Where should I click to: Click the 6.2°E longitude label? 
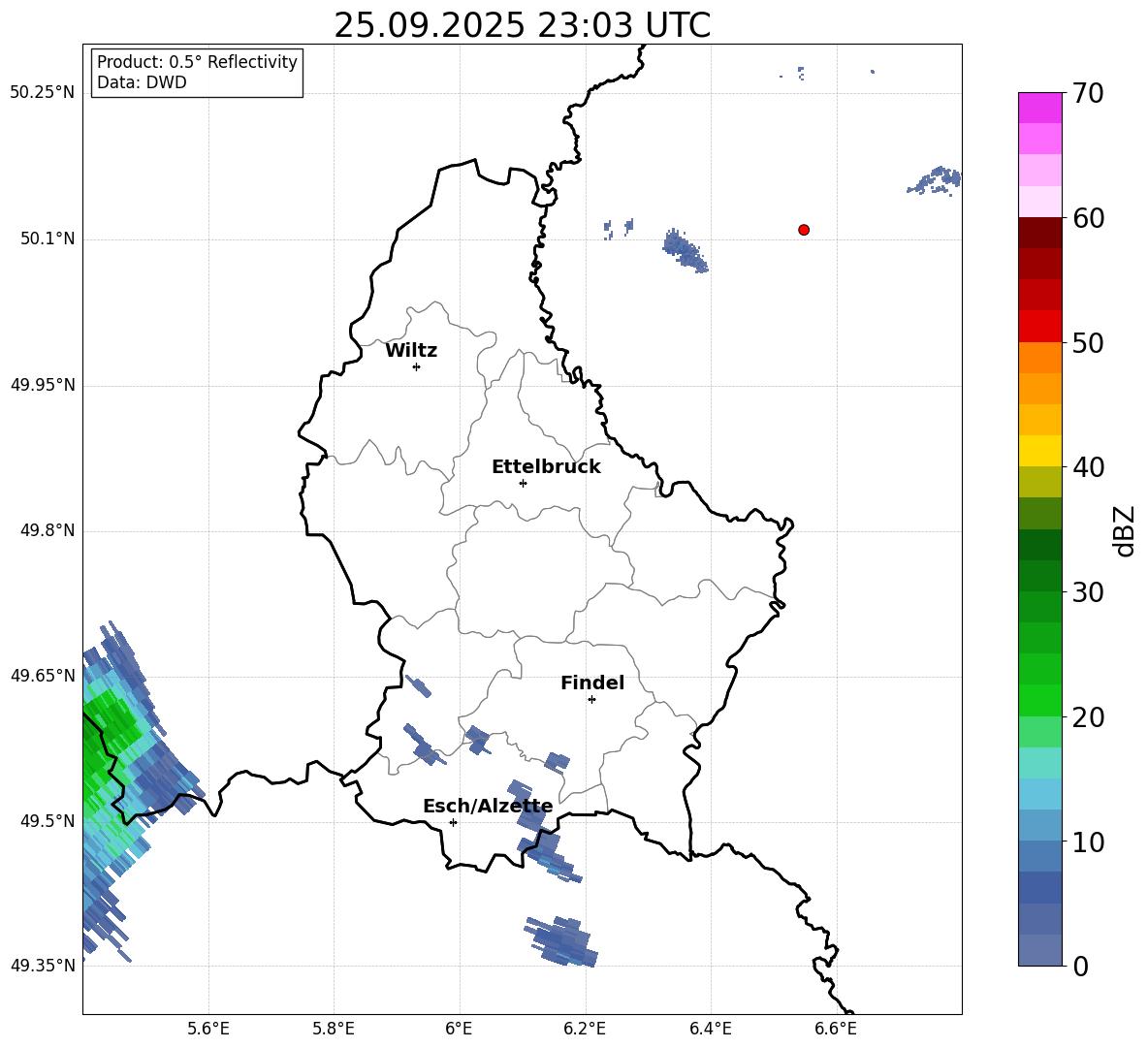[585, 1029]
